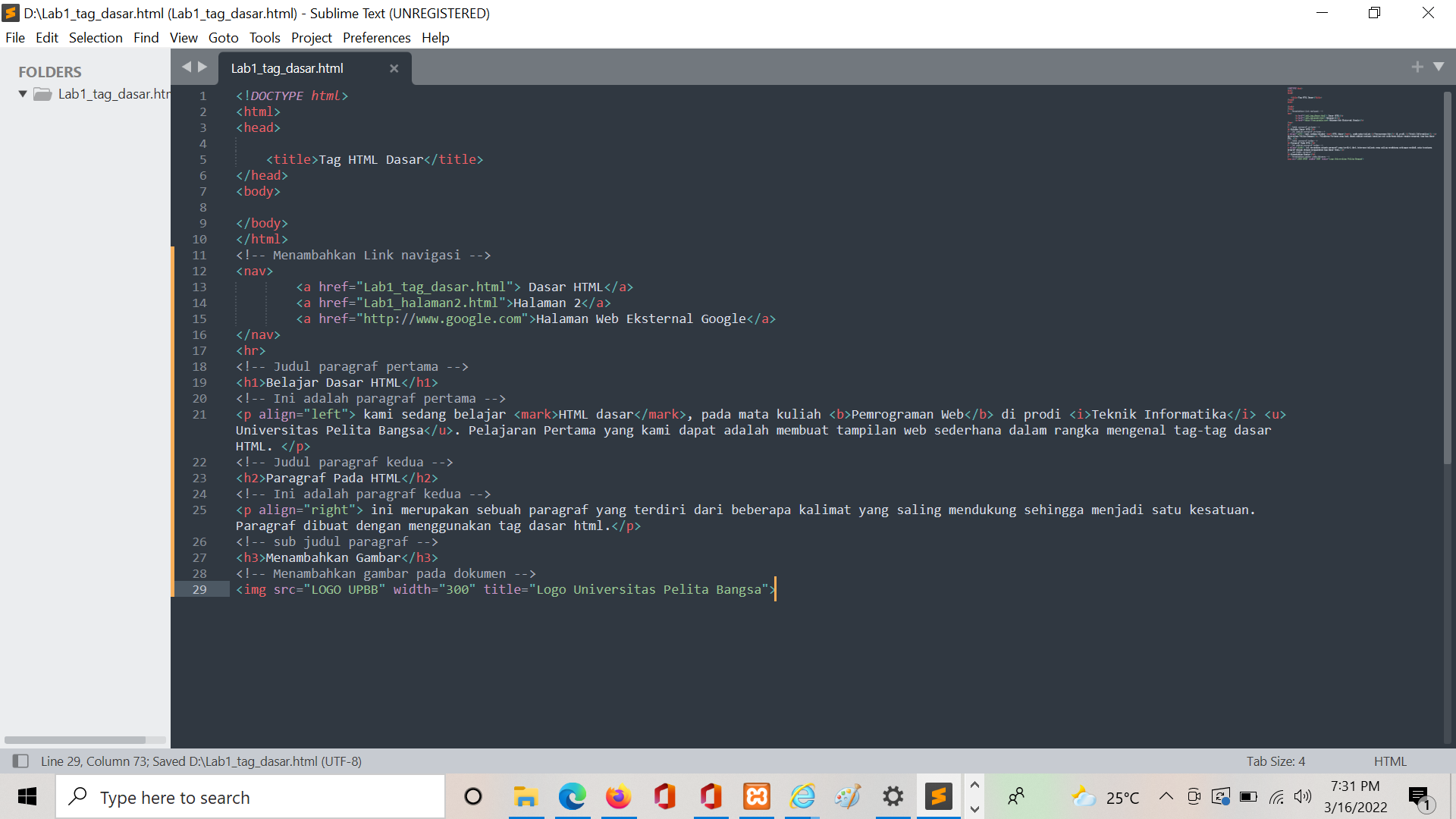Image resolution: width=1456 pixels, height=819 pixels.
Task: Close the Lab1_tag_dasar.html tab
Action: tap(394, 68)
